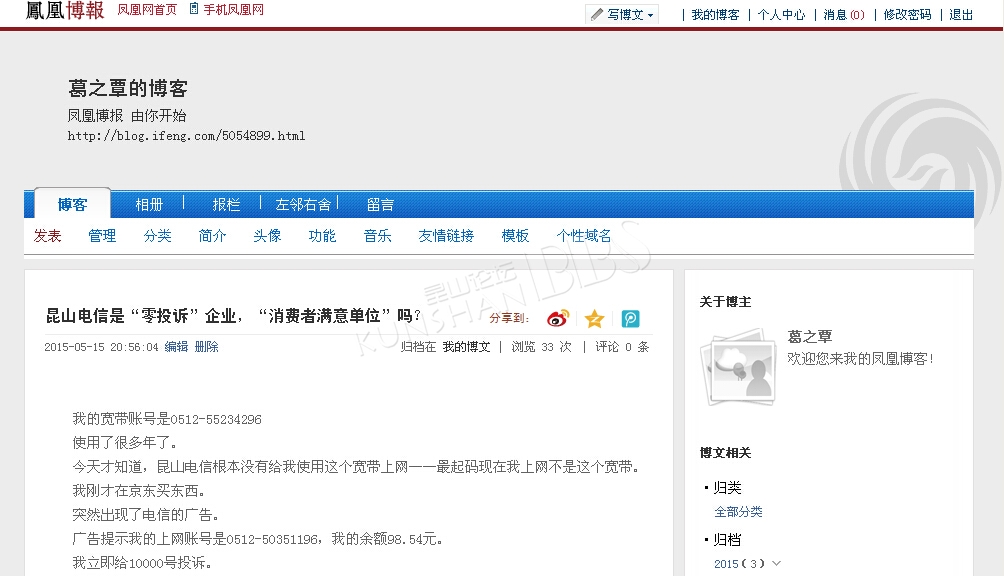Switch to the 相册 tab
The height and width of the screenshot is (576, 1004).
[x=149, y=204]
